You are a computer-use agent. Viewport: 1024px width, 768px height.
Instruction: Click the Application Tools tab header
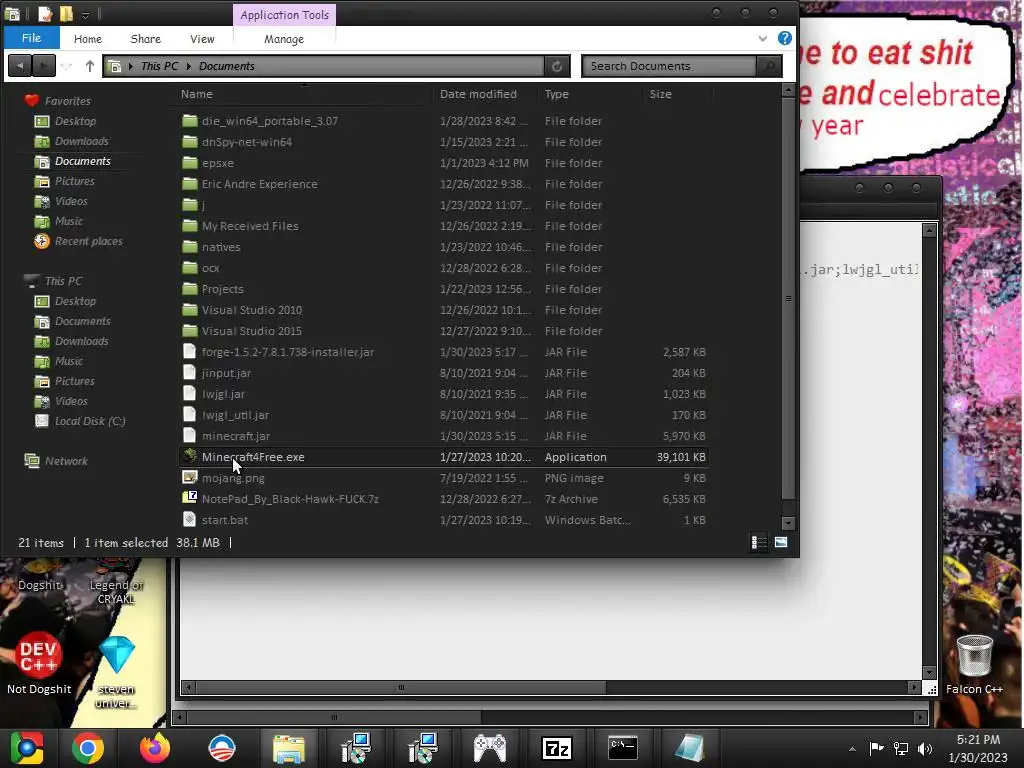(x=284, y=14)
